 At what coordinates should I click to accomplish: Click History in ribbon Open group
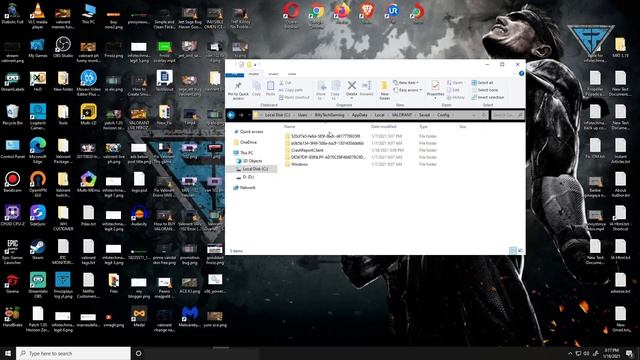pyautogui.click(x=456, y=98)
